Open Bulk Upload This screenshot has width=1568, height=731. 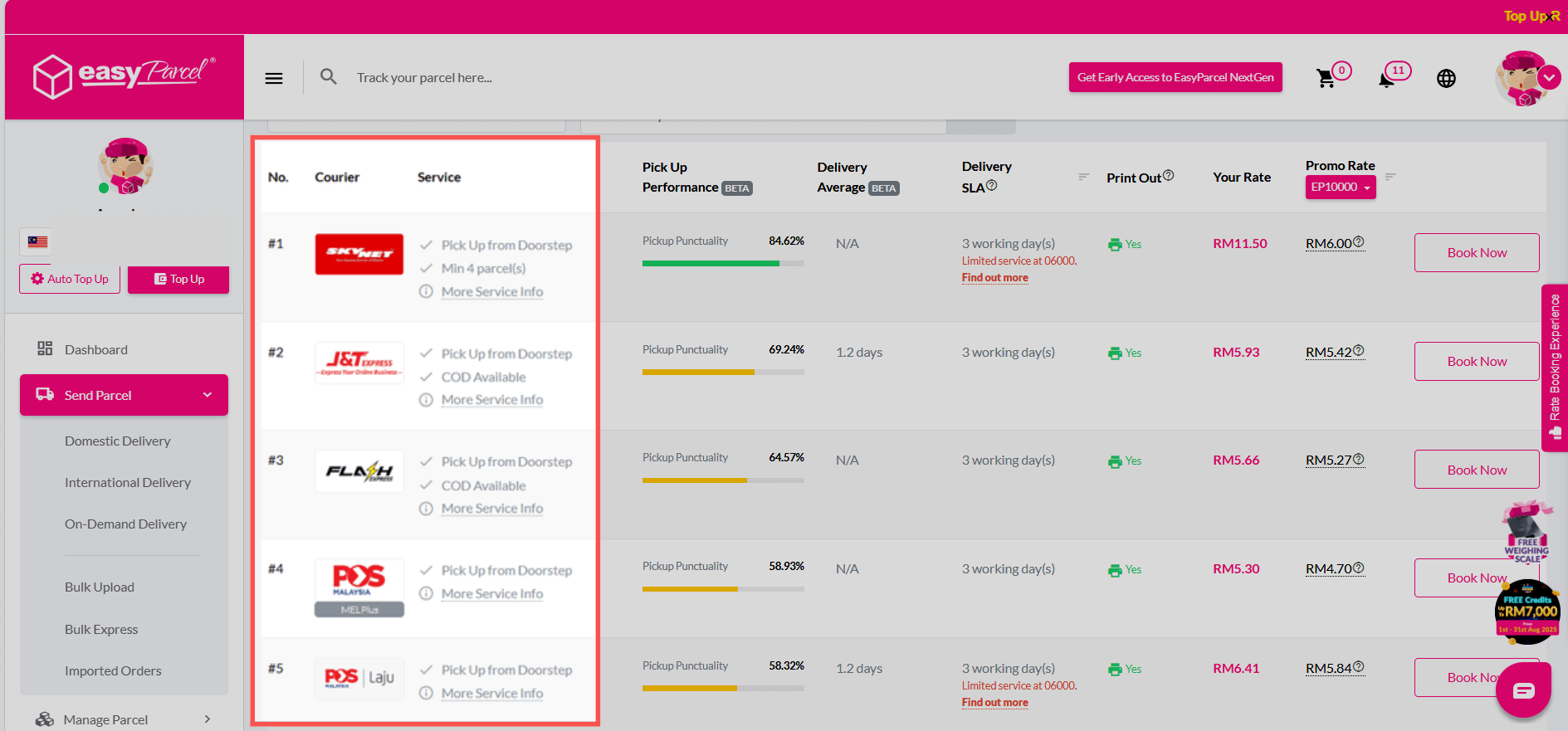pos(100,587)
